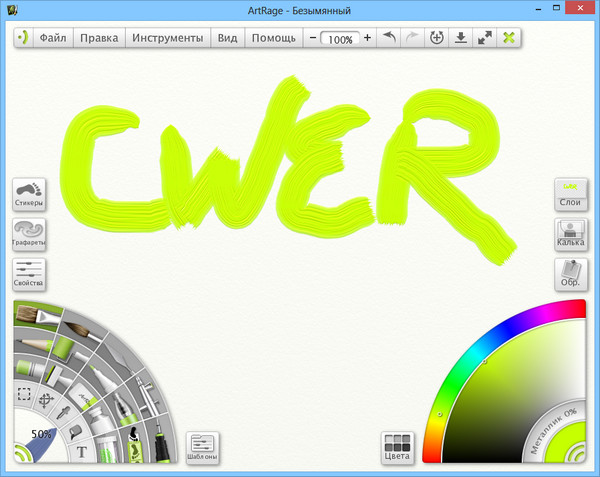Click the Undo arrow button
The height and width of the screenshot is (477, 600).
point(390,38)
